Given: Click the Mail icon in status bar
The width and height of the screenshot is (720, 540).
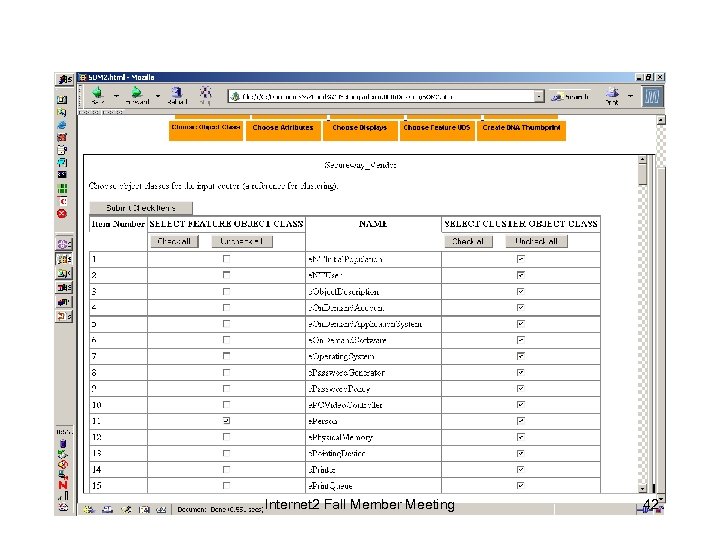Looking at the screenshot, I should coord(107,509).
